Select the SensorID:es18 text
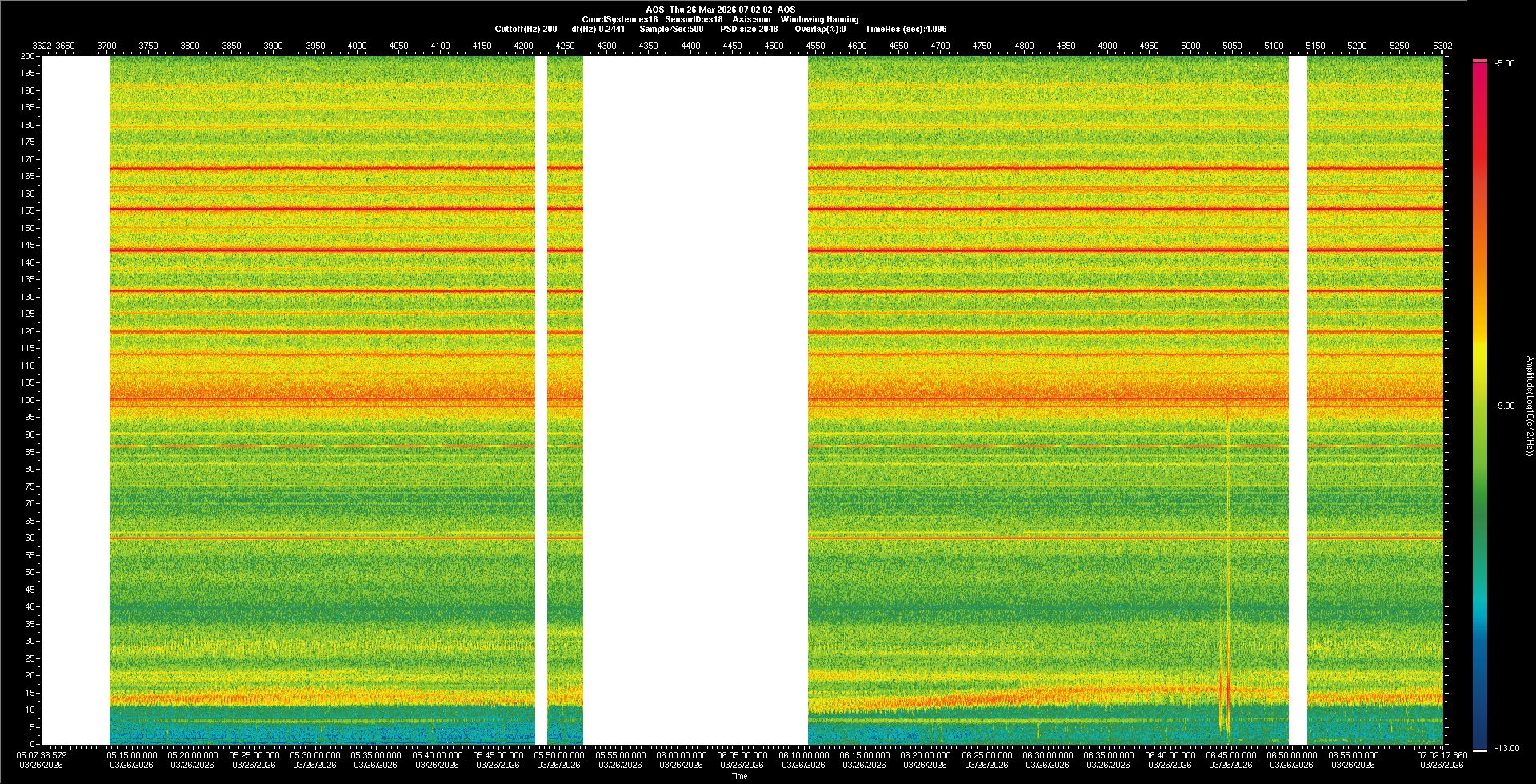 click(x=694, y=19)
